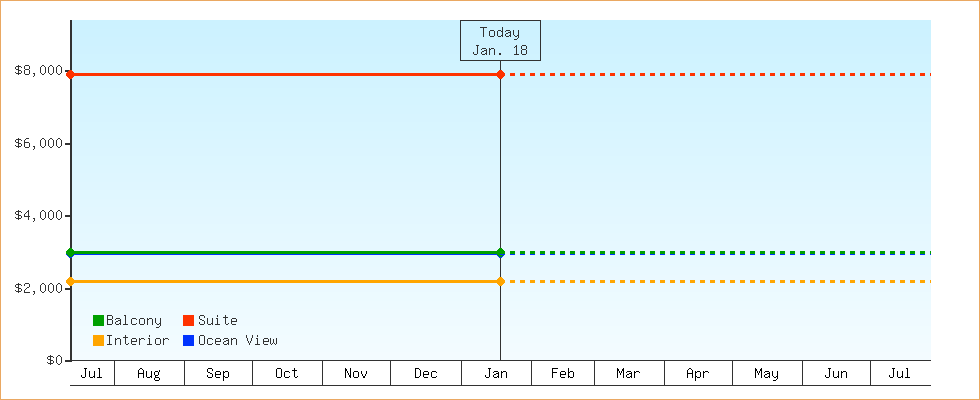
Task: Click the orange Interior legend swatch
Action: click(x=98, y=341)
